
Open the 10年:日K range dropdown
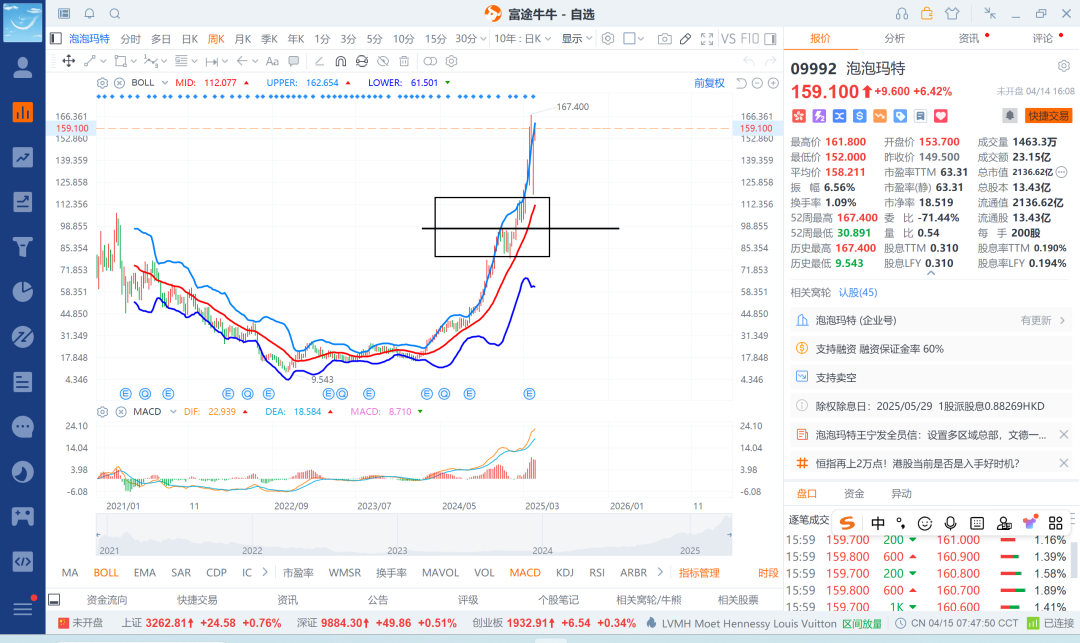(522, 39)
